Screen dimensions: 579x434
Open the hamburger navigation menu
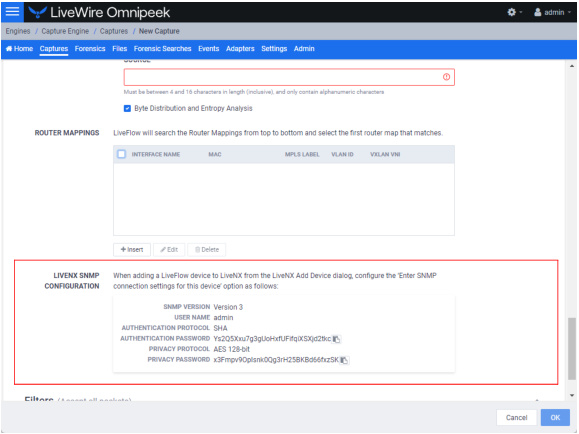(12, 11)
